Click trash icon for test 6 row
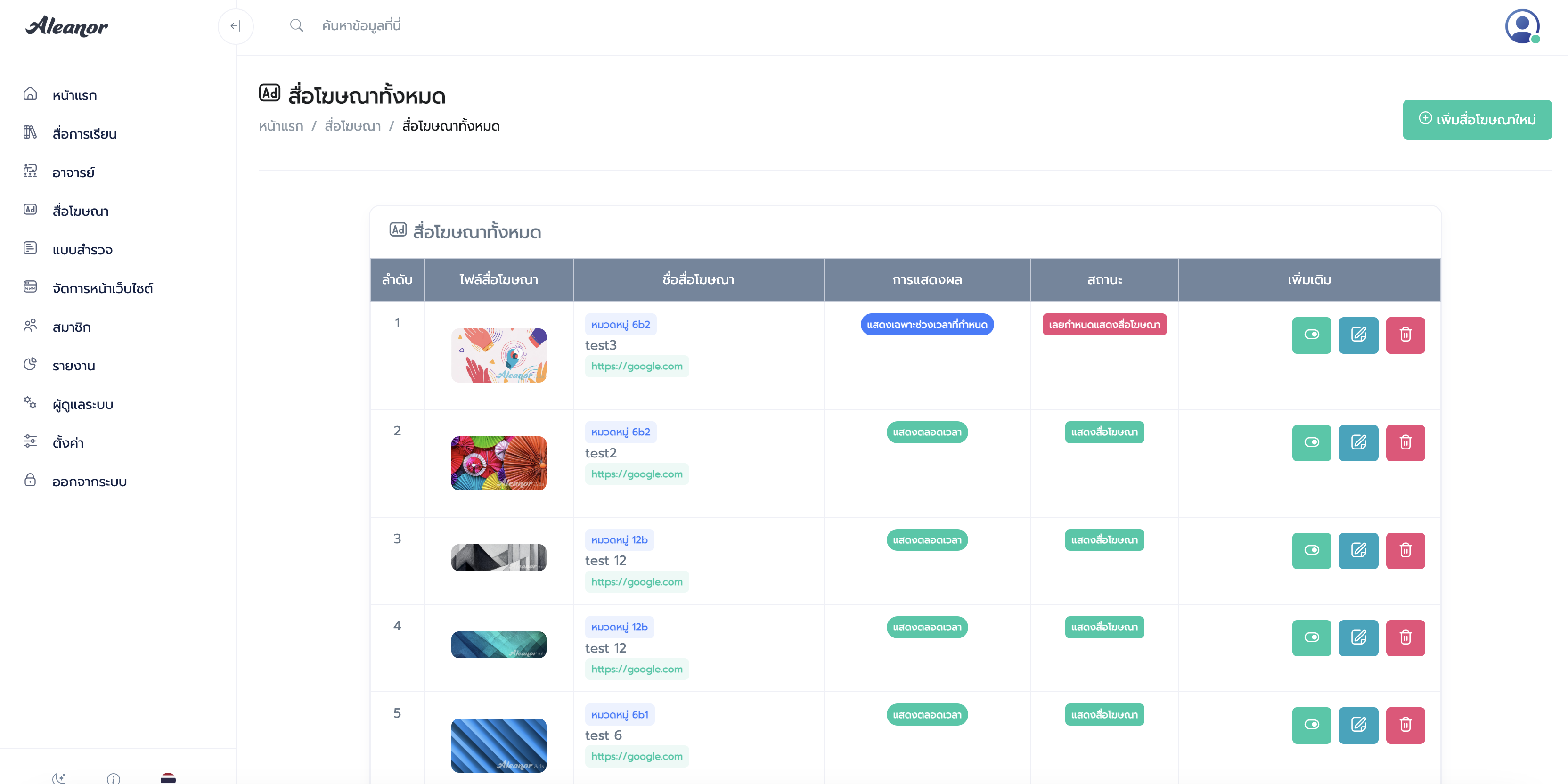The image size is (1568, 784). 1405,725
